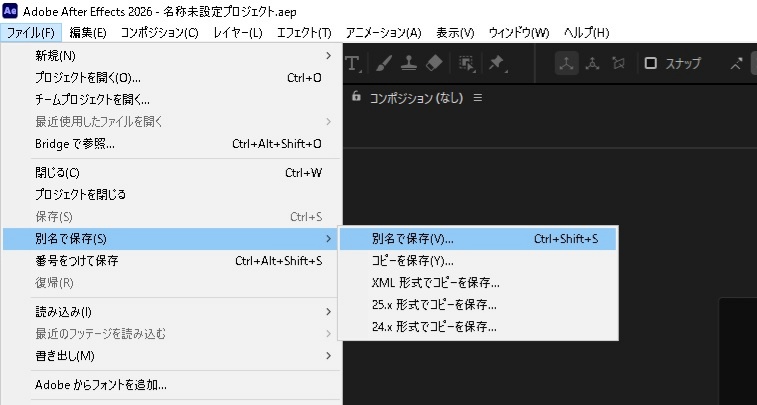
Task: Choose チームプロジェクトを開く... entry
Action: click(x=171, y=100)
